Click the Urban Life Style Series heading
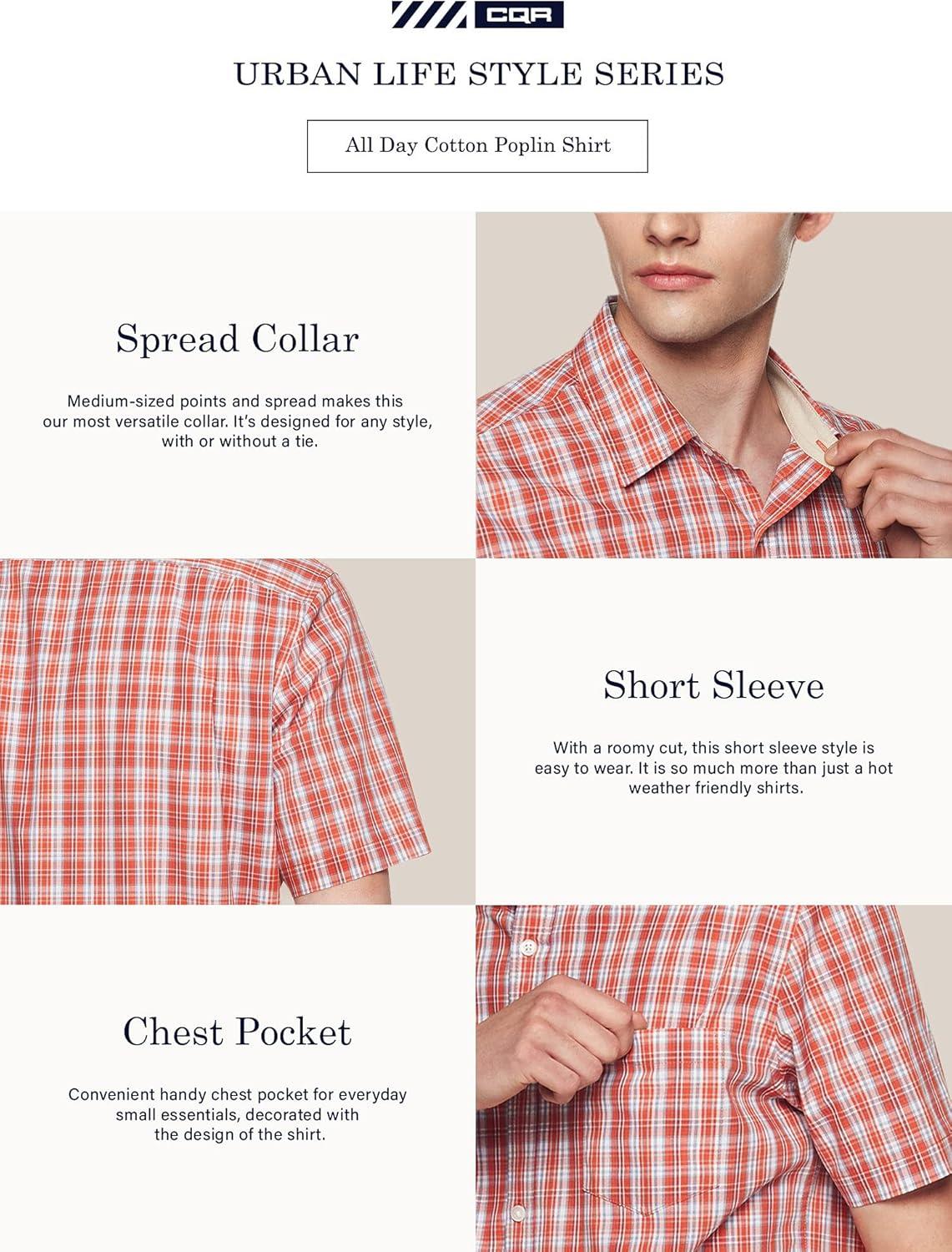Screen dimensions: 952x1252 [x=479, y=74]
